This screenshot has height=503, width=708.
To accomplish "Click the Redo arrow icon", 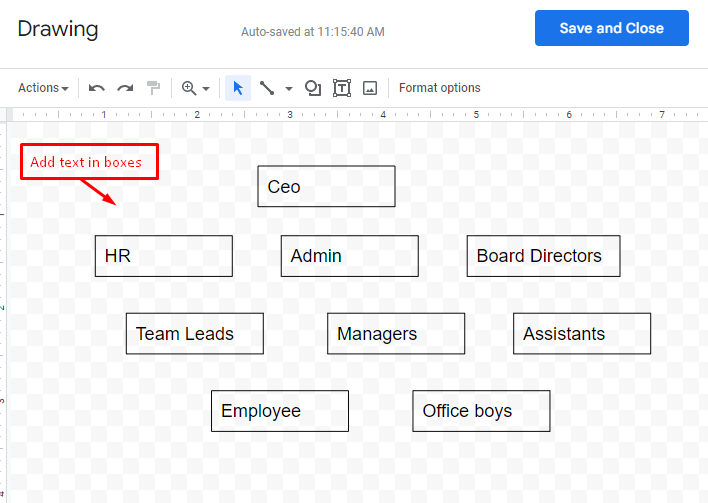I will point(125,88).
